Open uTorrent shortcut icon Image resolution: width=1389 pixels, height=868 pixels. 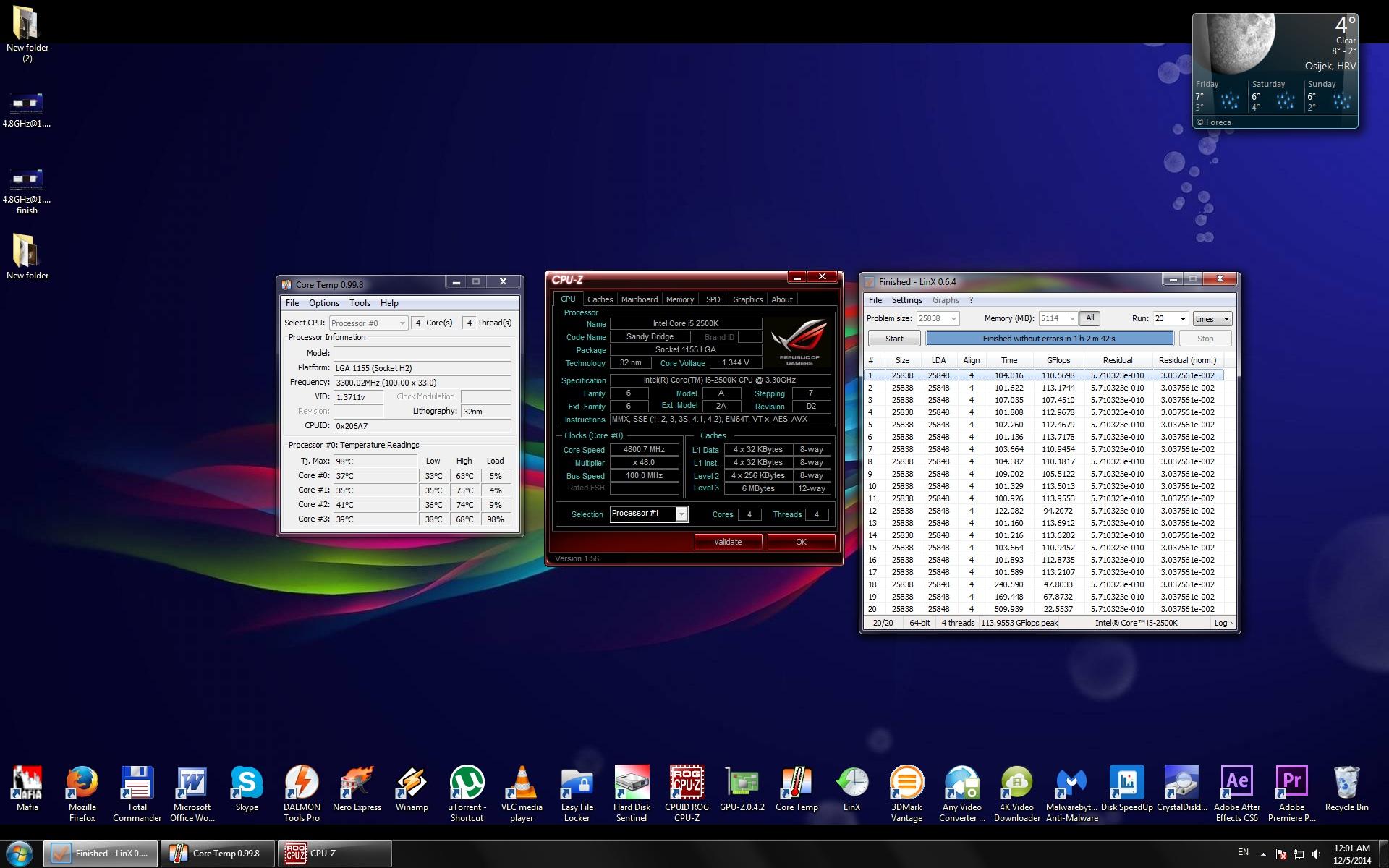point(467,793)
